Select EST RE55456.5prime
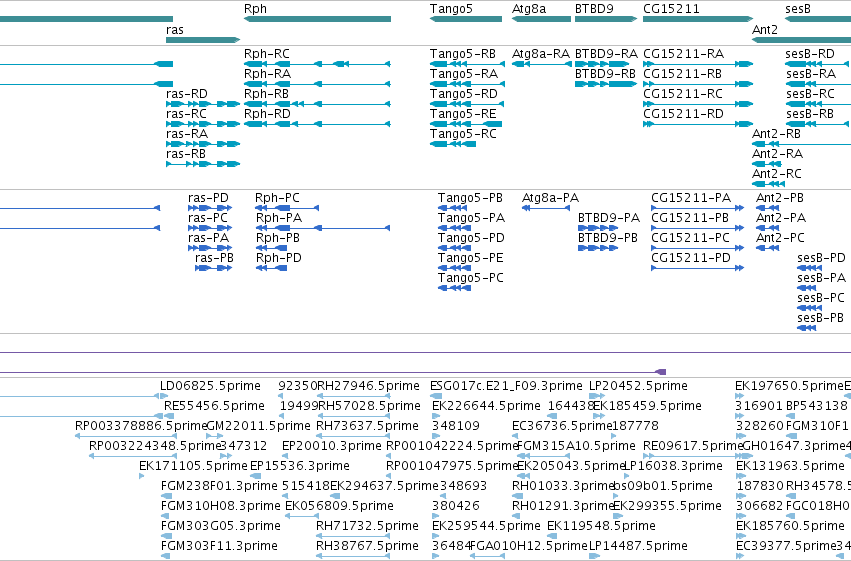Viewport: 851px width, 561px height. 214,406
